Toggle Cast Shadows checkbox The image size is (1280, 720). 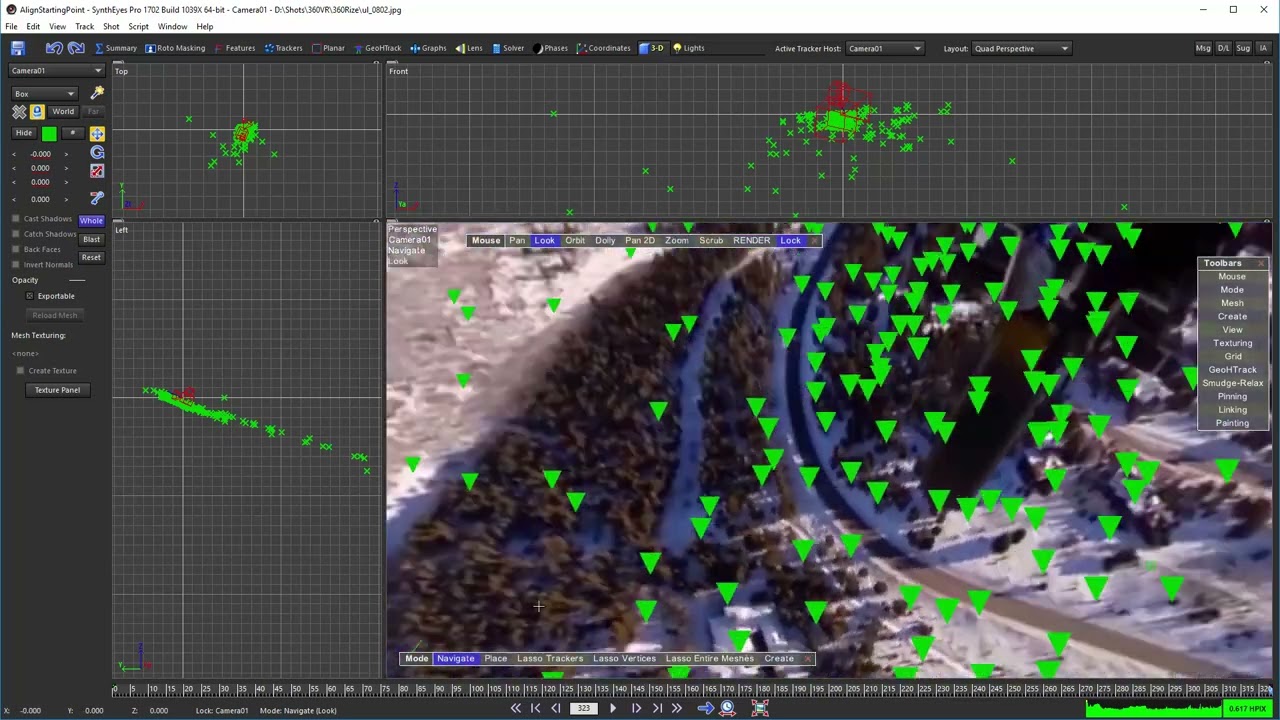pyautogui.click(x=16, y=219)
